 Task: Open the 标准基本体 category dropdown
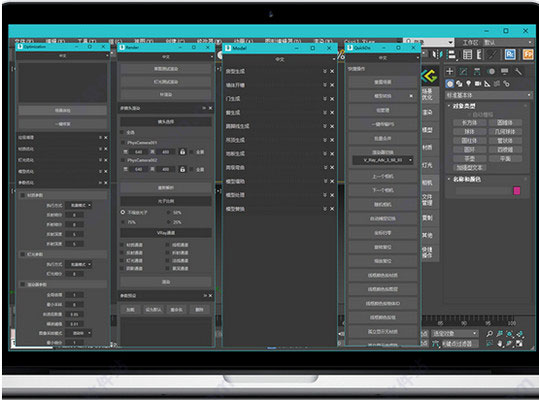coord(488,95)
